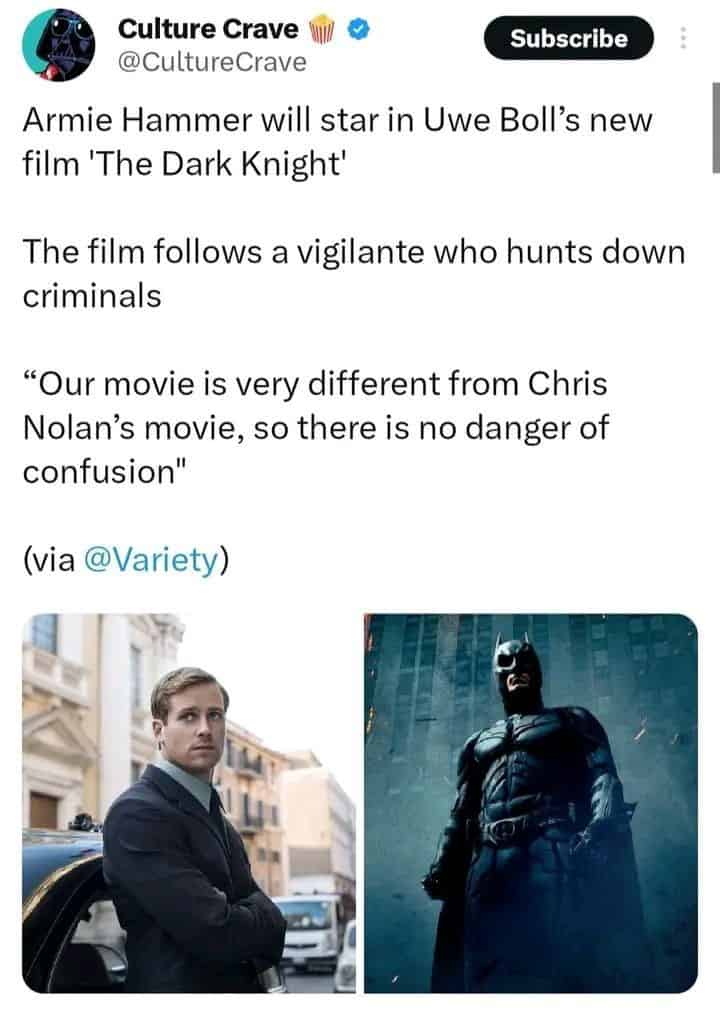Open the Culture Crave profile avatar
This screenshot has width=720, height=1010.
(x=58, y=44)
